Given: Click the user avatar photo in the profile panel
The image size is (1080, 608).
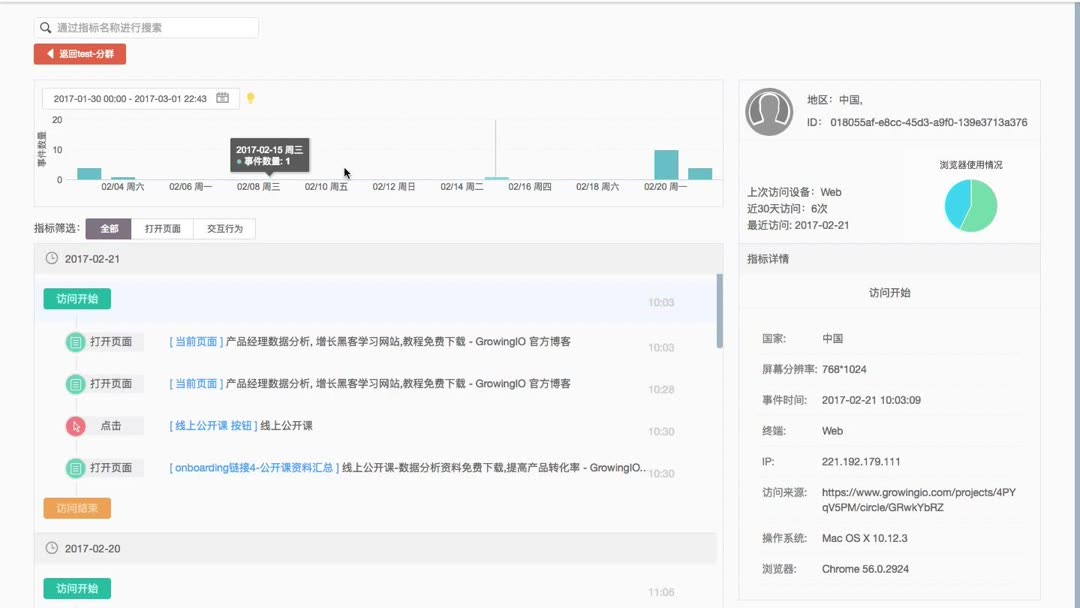Looking at the screenshot, I should [x=770, y=110].
